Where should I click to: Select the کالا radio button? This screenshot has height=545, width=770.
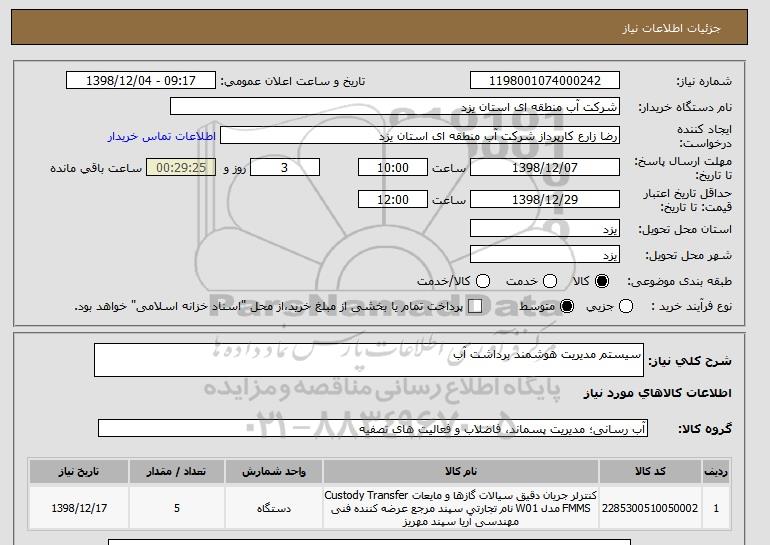[x=602, y=281]
